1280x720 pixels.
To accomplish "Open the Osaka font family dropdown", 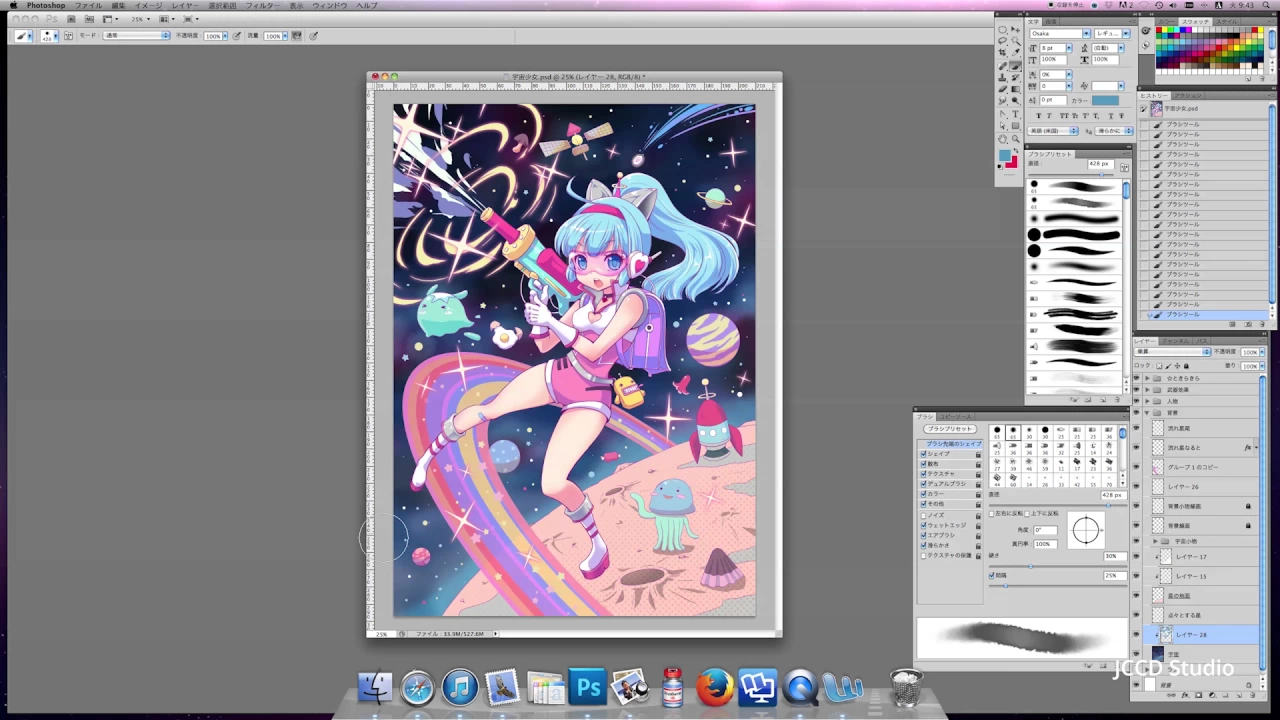I will (x=1087, y=34).
